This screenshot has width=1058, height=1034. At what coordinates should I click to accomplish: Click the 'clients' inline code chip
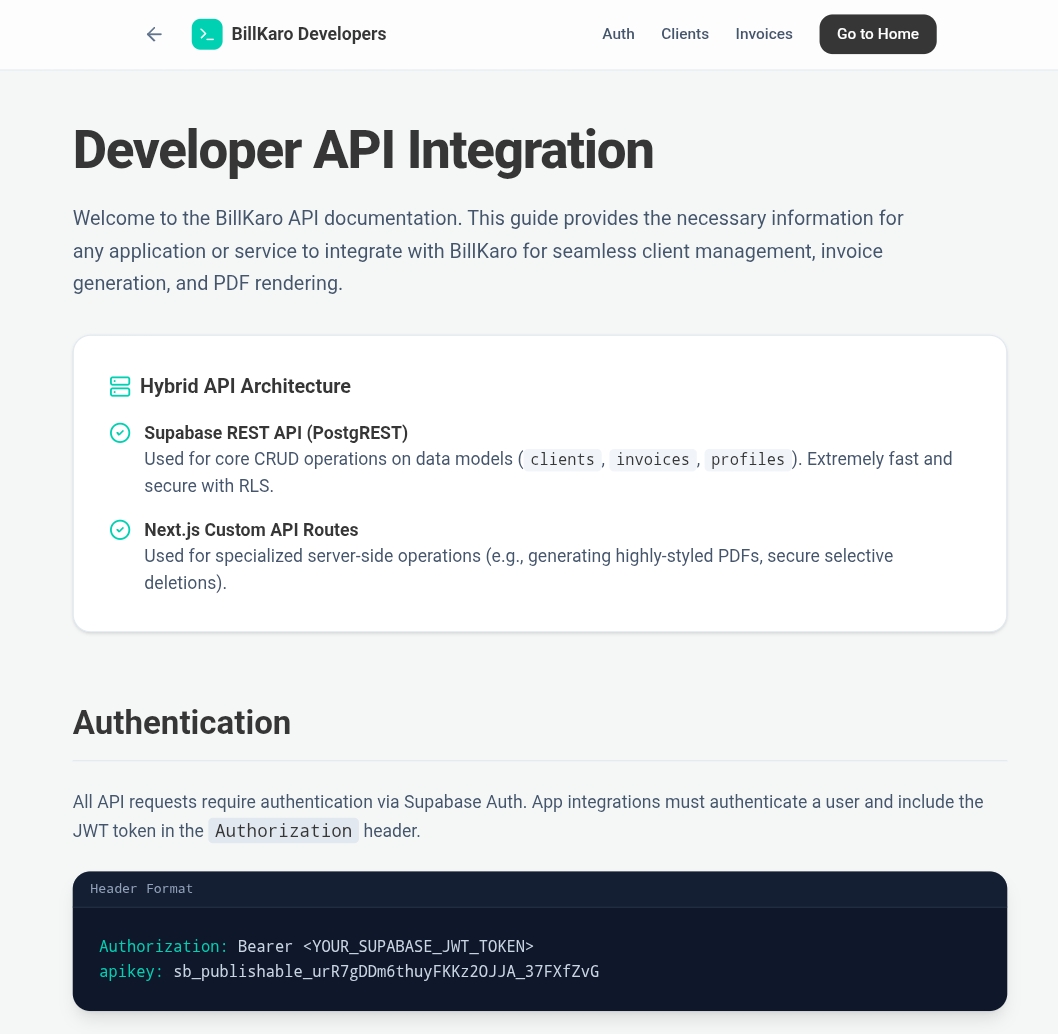pyautogui.click(x=562, y=460)
